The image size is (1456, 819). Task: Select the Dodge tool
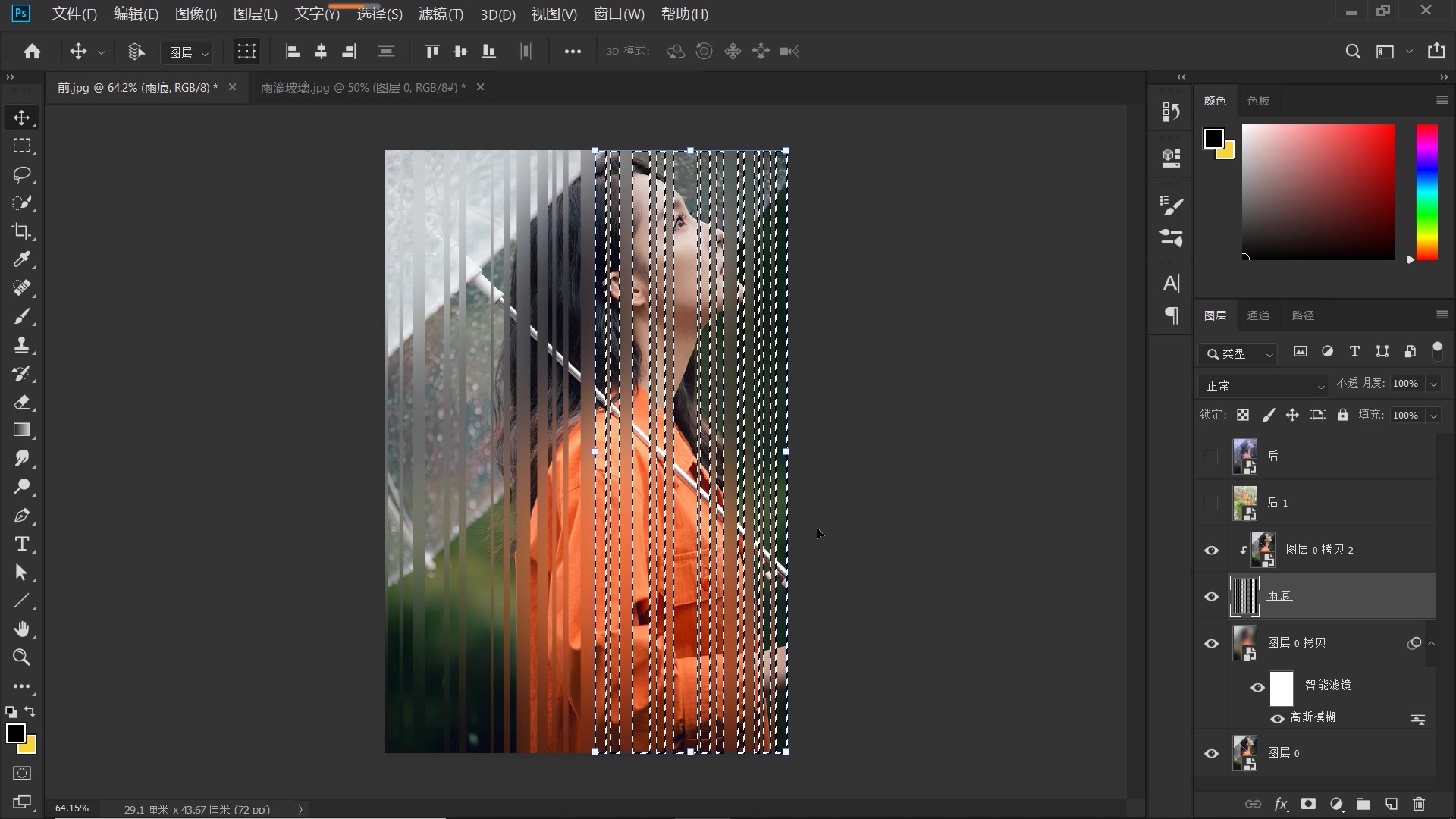tap(21, 487)
